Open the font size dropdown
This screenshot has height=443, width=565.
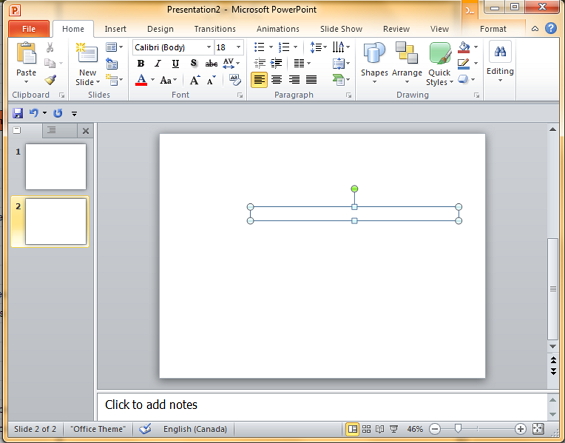(x=238, y=47)
